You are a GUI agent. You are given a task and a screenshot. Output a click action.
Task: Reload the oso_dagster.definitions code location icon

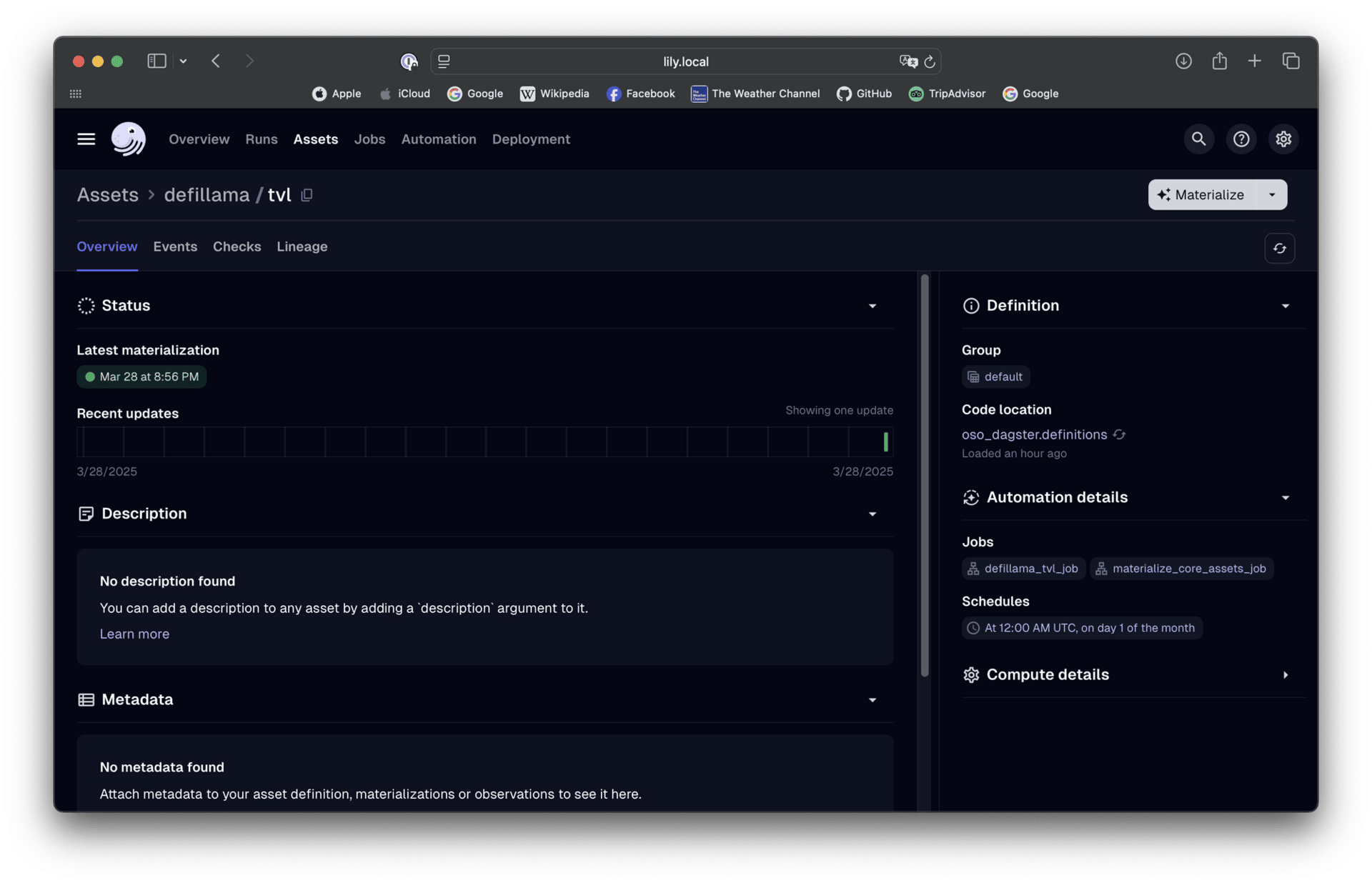click(1119, 434)
